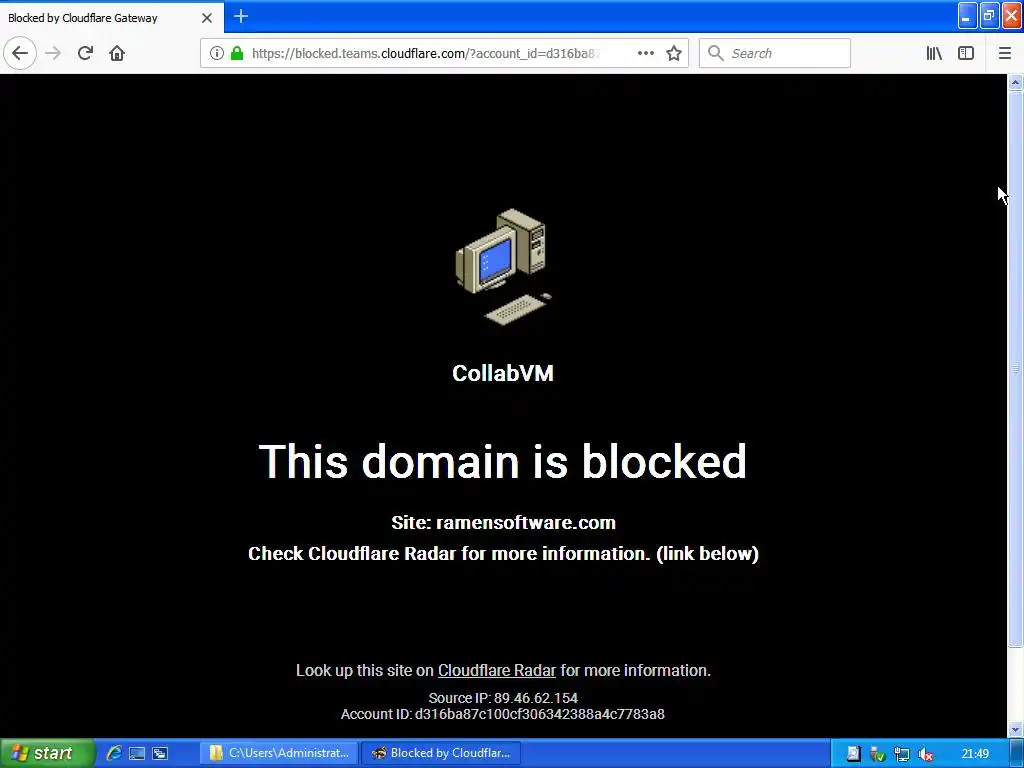The width and height of the screenshot is (1024, 768).
Task: Switch to C:\Users\Administrat... taskbar window
Action: pos(280,753)
